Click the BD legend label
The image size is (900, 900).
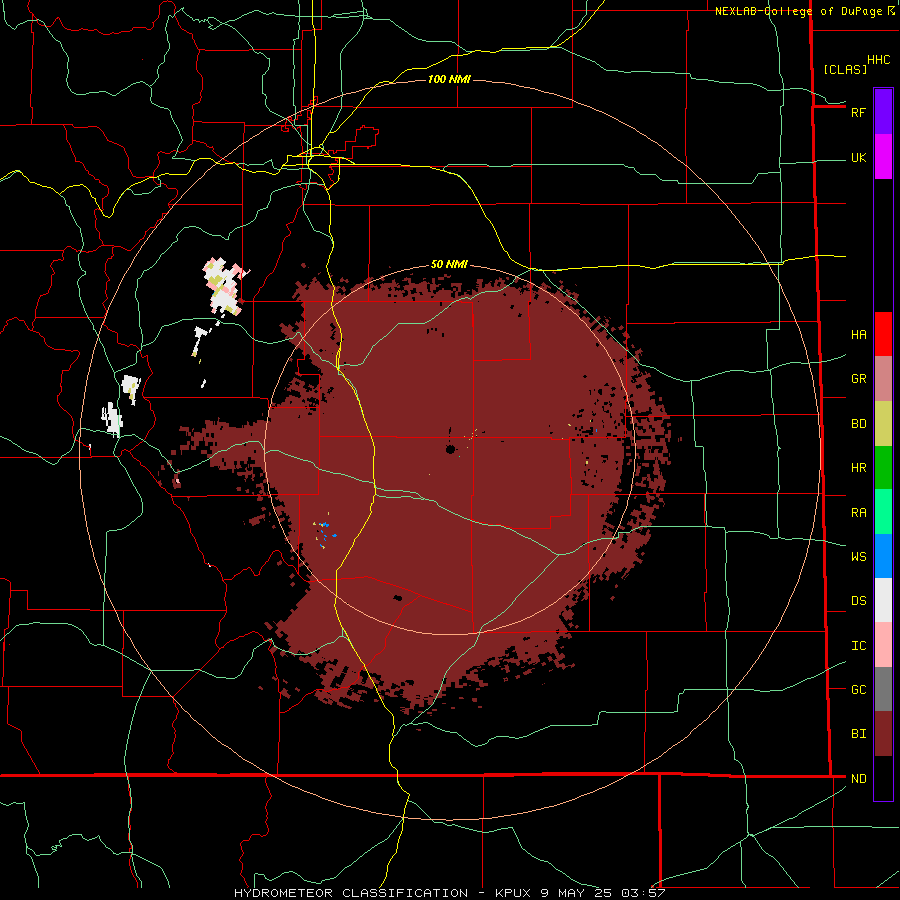point(858,424)
